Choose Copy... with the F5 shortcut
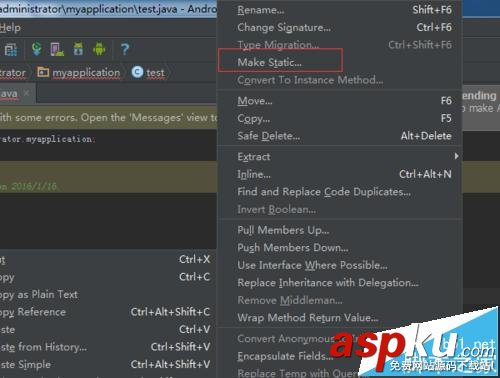 [x=340, y=118]
